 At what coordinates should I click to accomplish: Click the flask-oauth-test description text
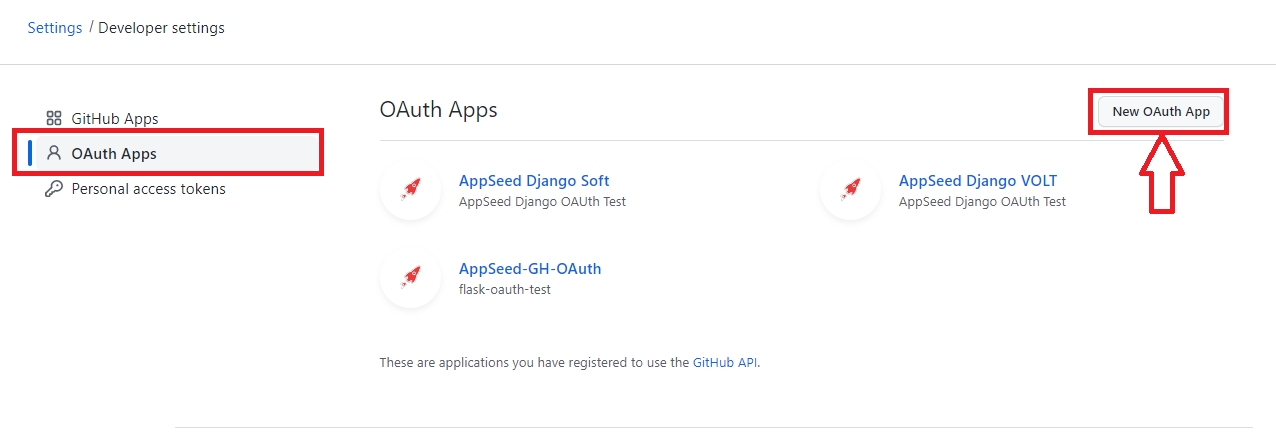pyautogui.click(x=504, y=290)
